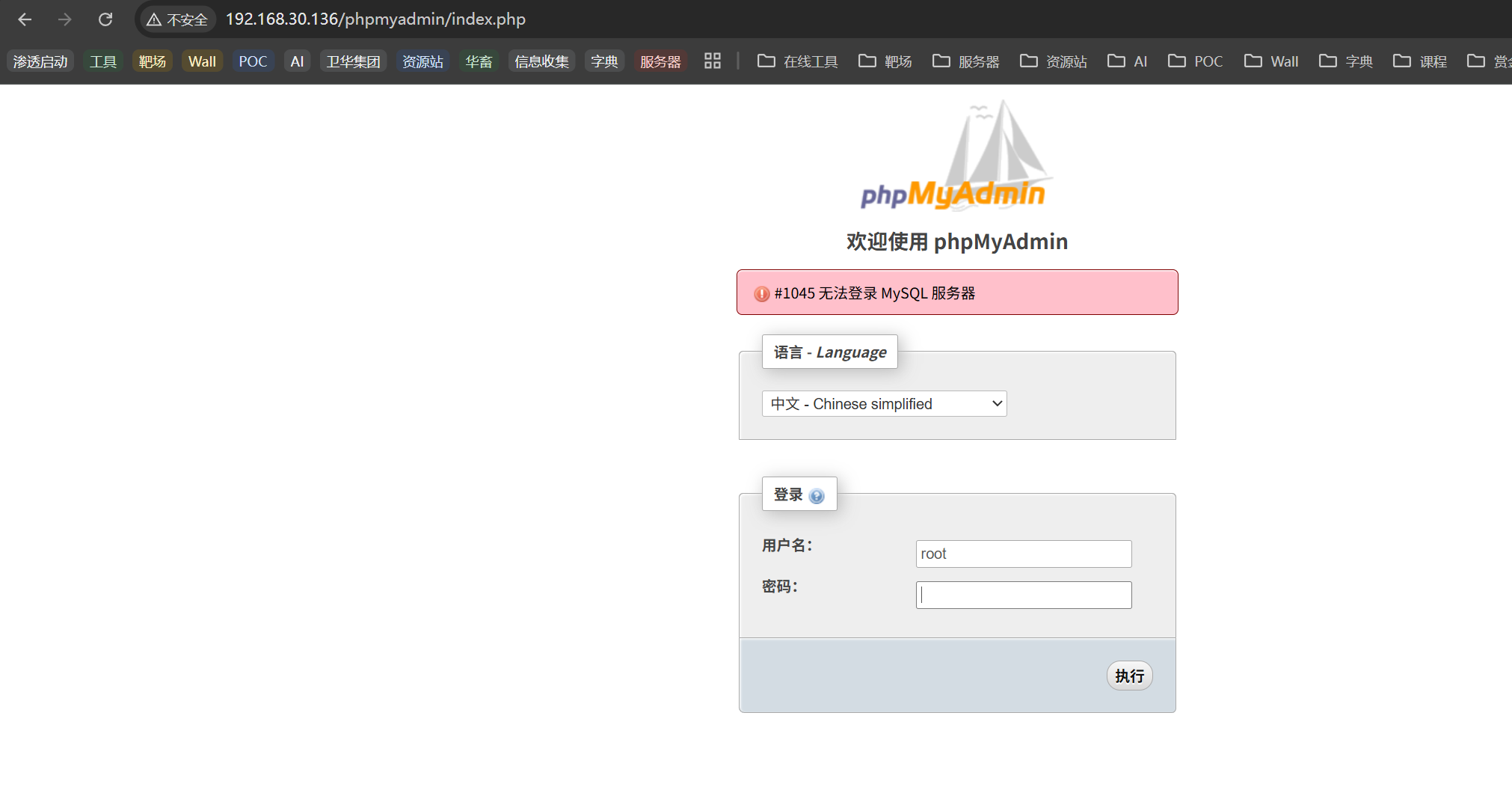Click the forward navigation arrow
The height and width of the screenshot is (790, 1512).
tap(65, 19)
